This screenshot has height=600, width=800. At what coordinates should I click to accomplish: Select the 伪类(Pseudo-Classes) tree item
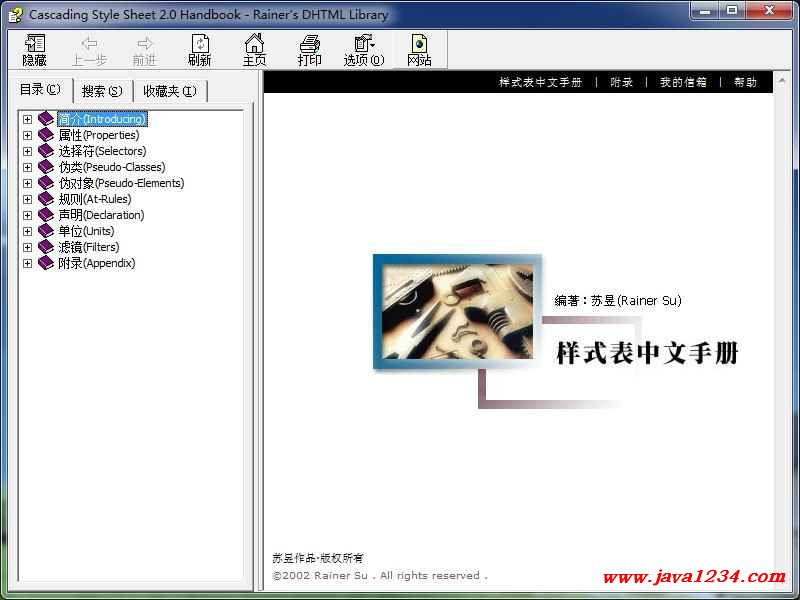coord(111,167)
